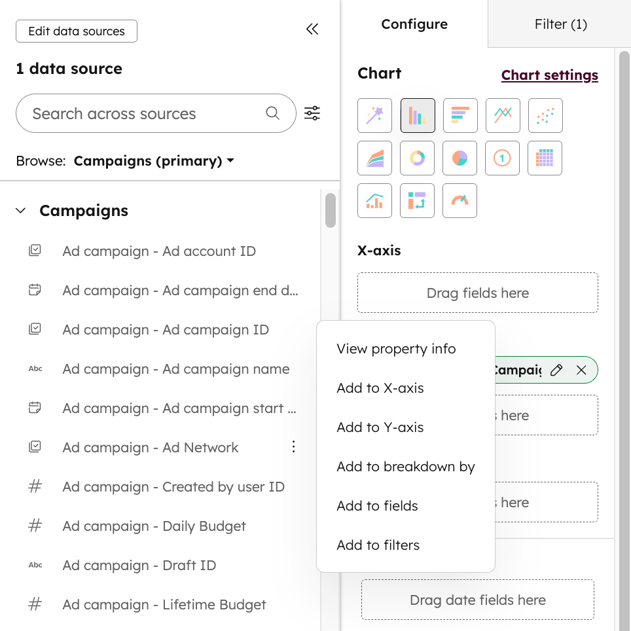The image size is (631, 631).
Task: Switch to the Filter (1) tab
Action: point(560,24)
